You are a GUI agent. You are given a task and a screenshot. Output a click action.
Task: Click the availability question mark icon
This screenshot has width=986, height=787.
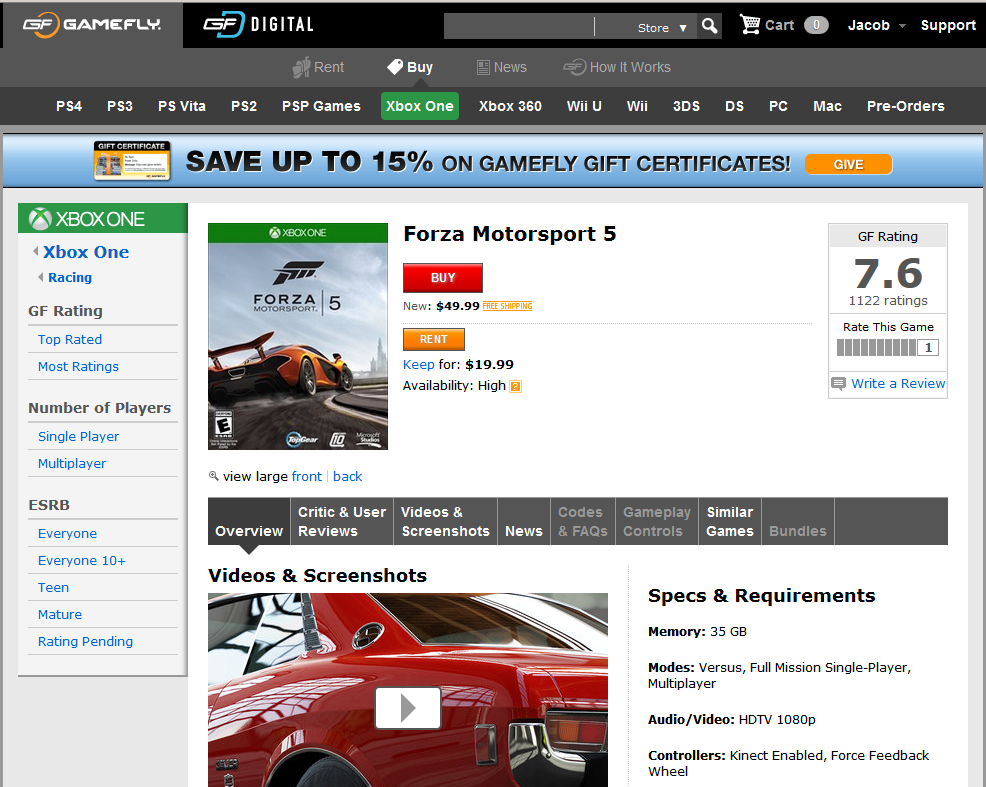pos(515,386)
